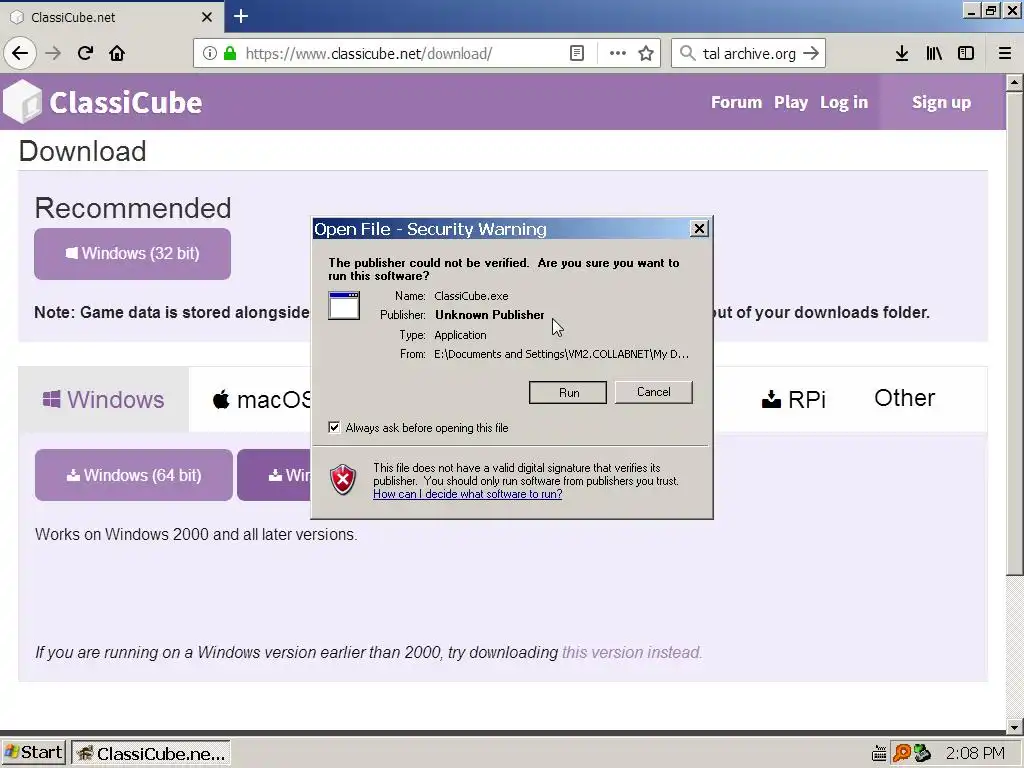Click Run in the Security Warning dialog
Screen dimensions: 1024x768
click(568, 392)
